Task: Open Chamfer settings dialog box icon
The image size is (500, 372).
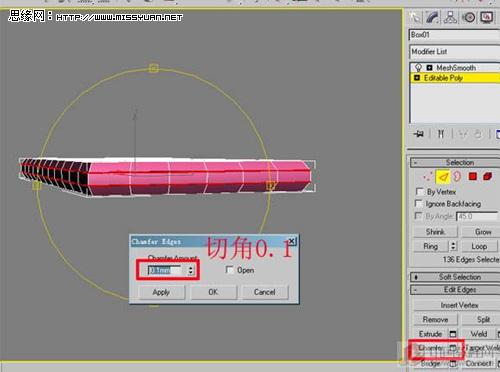Action: [453, 348]
